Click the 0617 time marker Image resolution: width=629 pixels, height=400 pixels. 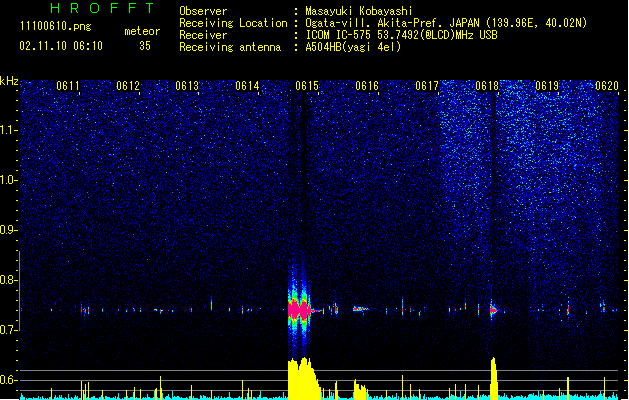[x=427, y=86]
